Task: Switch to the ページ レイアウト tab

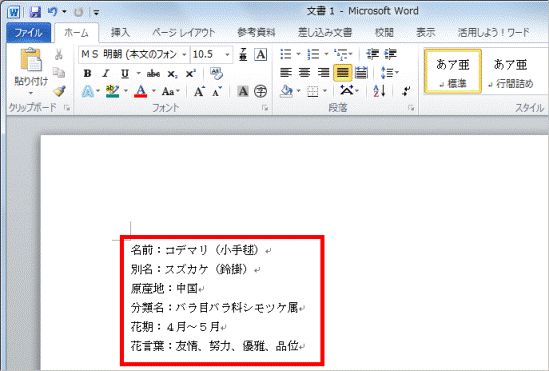Action: [183, 33]
